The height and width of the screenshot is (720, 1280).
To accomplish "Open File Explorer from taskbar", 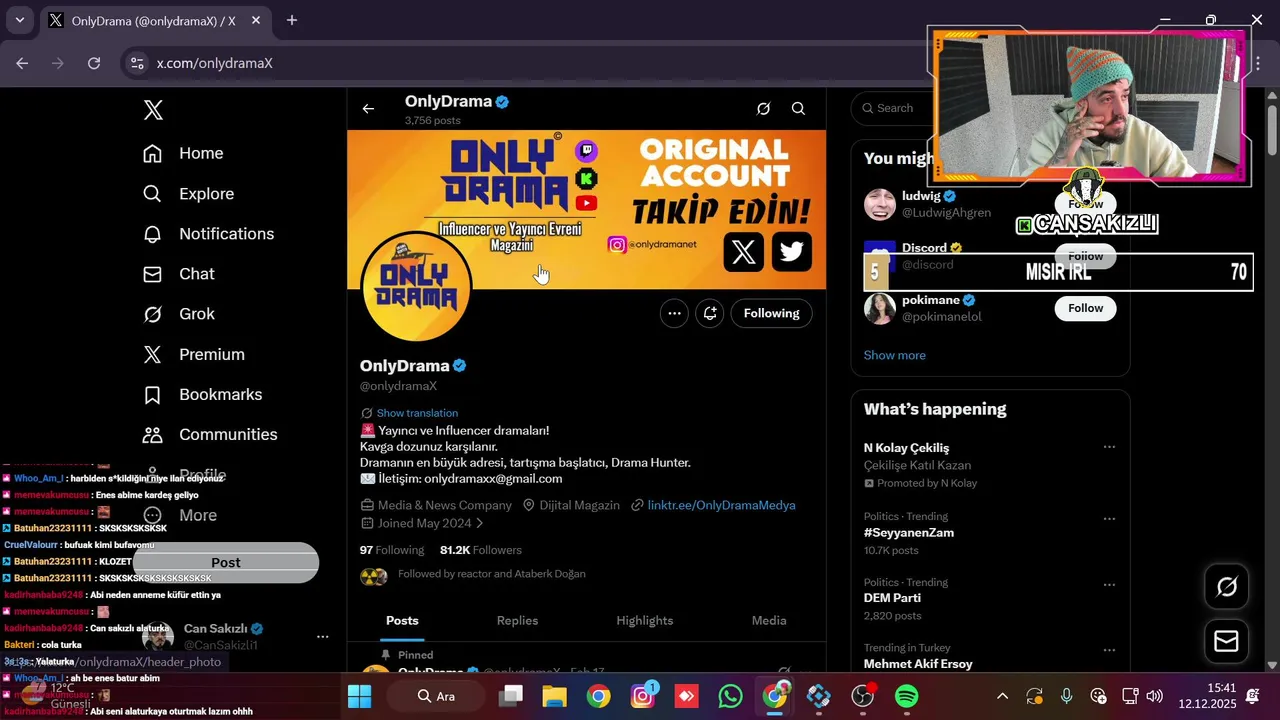I will pyautogui.click(x=555, y=696).
